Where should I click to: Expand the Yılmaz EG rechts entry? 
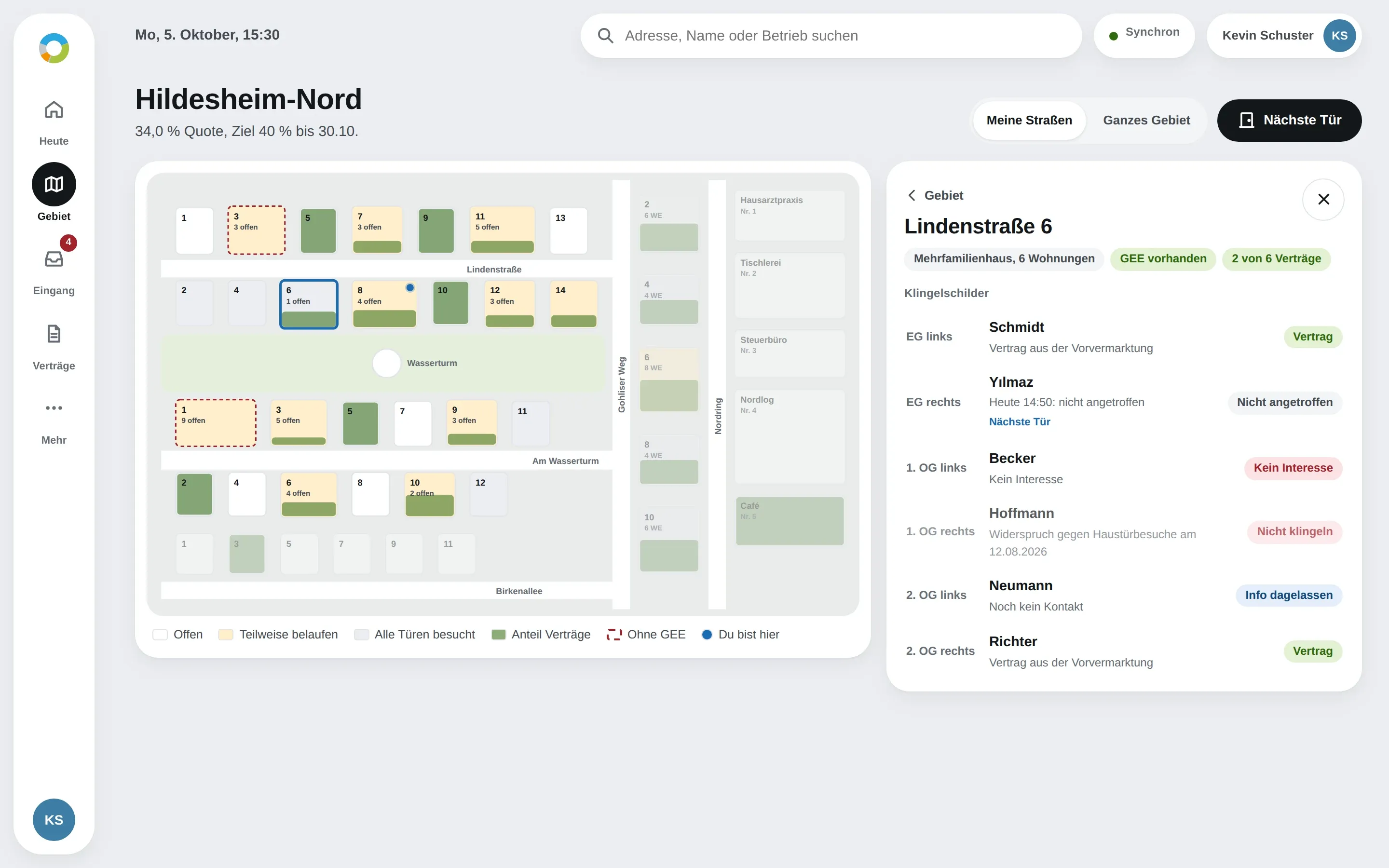tap(1123, 402)
